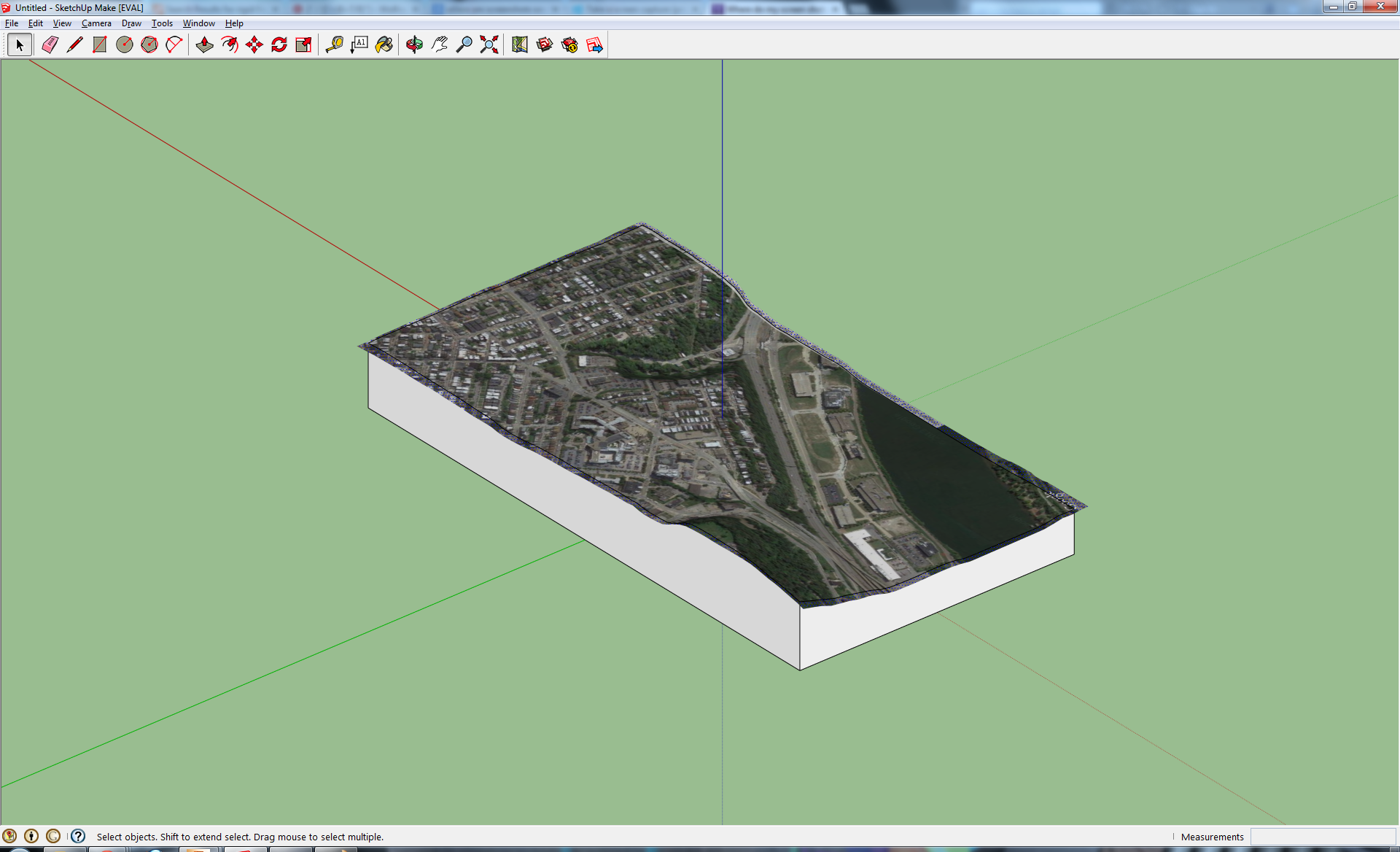Screen dimensions: 1400x852
Task: Select the Tape Measure tool
Action: [337, 44]
